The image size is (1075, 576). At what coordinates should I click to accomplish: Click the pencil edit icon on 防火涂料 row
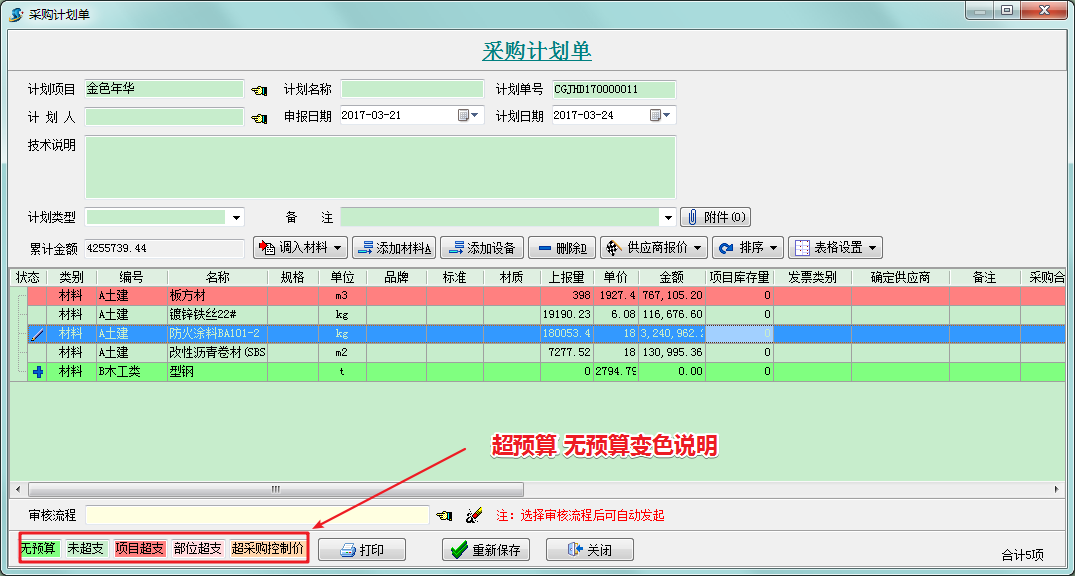pyautogui.click(x=37, y=334)
